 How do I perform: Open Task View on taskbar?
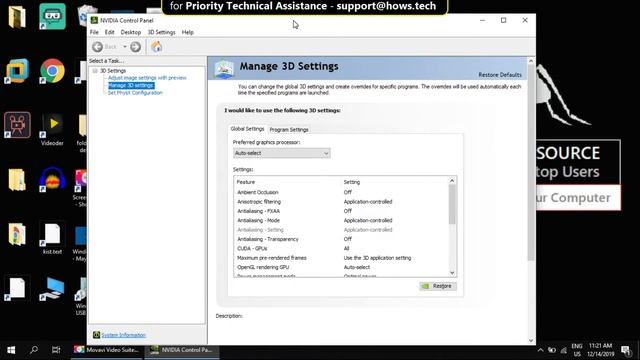(56, 350)
